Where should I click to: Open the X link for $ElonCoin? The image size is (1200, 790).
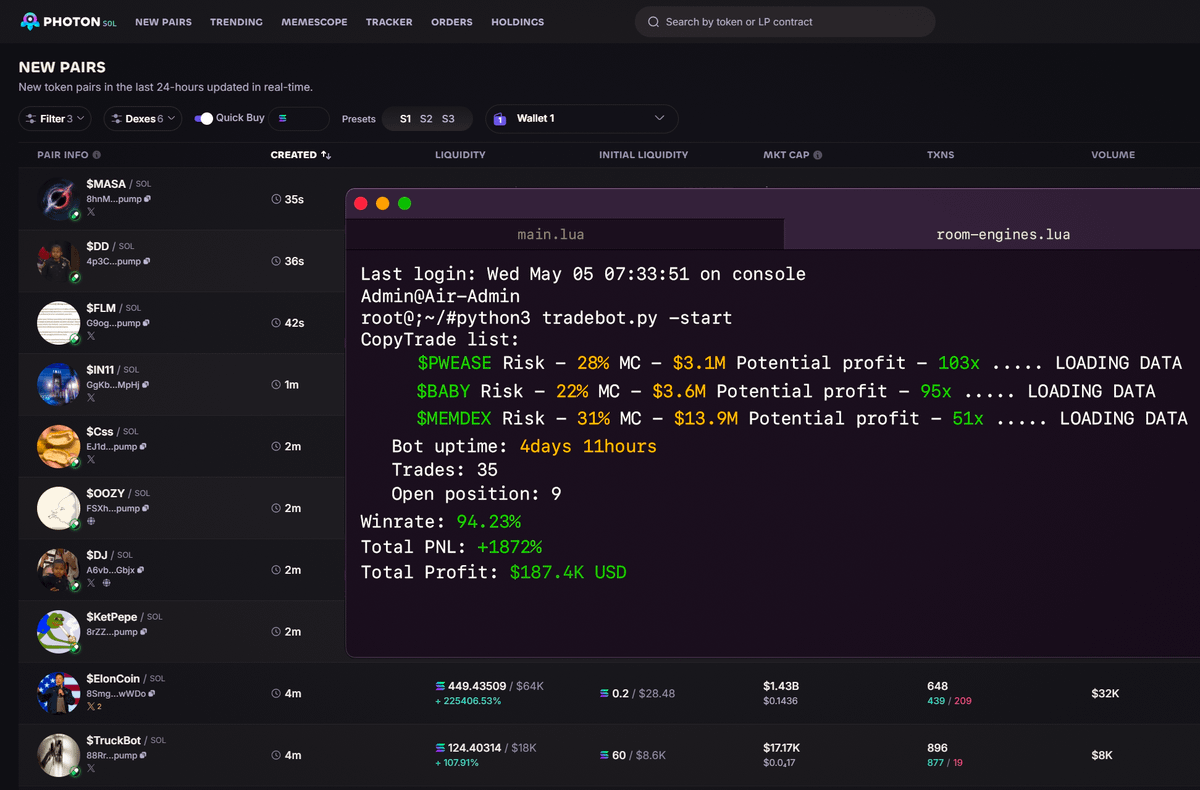pyautogui.click(x=91, y=706)
